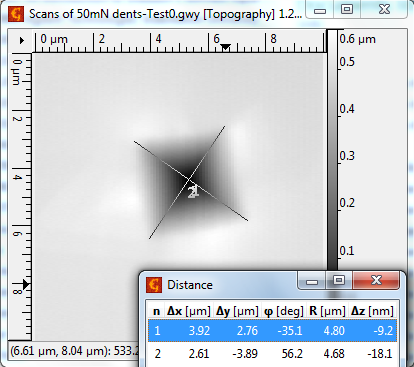Open the data window corner menu arrow
The width and height of the screenshot is (414, 367).
[22, 41]
